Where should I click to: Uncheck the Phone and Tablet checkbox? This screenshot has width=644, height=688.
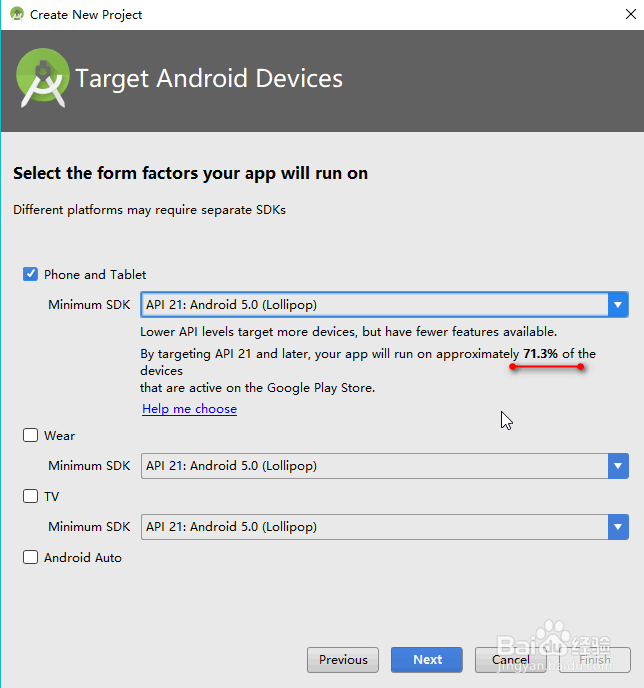pos(30,274)
